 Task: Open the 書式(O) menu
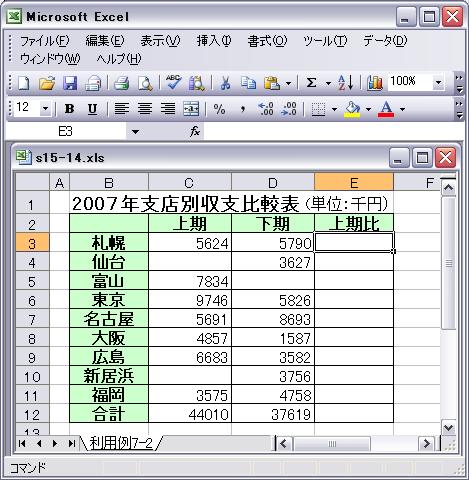point(267,41)
